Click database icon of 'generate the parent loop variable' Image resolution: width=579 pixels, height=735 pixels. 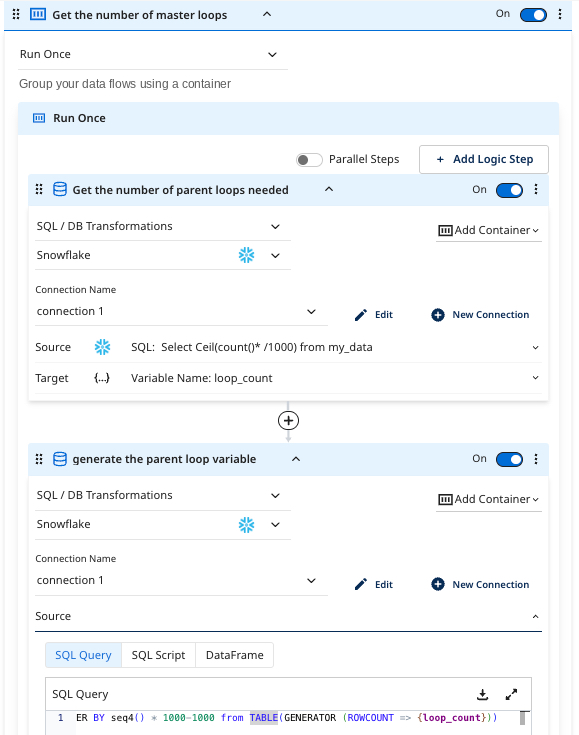tap(60, 459)
